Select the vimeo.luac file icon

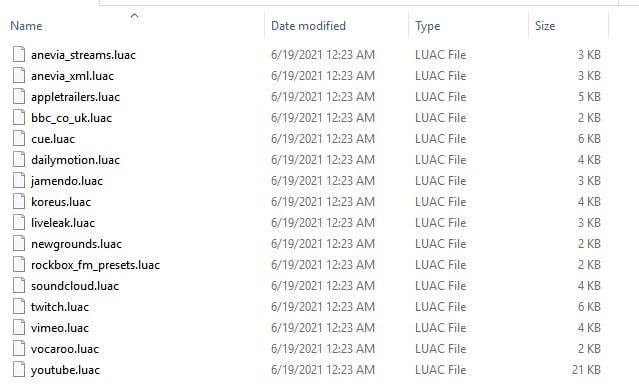pyautogui.click(x=19, y=328)
